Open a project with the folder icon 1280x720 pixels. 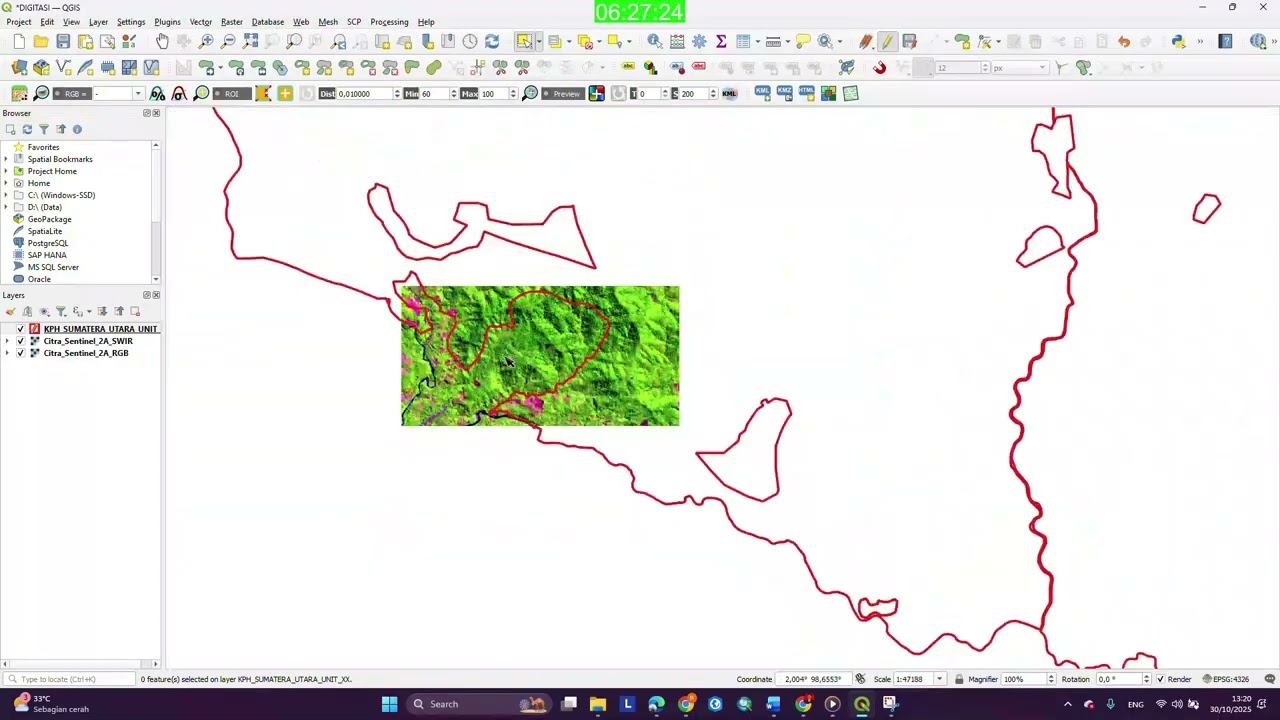pos(41,41)
